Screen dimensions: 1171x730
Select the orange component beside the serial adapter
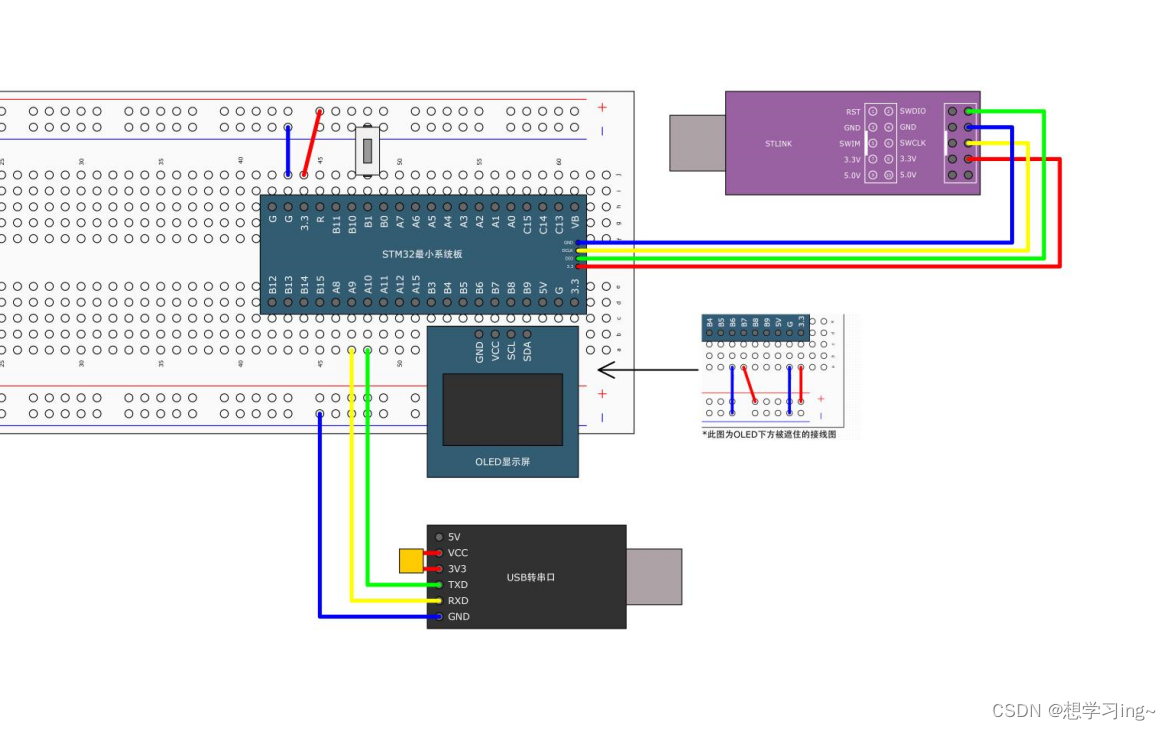click(x=413, y=561)
